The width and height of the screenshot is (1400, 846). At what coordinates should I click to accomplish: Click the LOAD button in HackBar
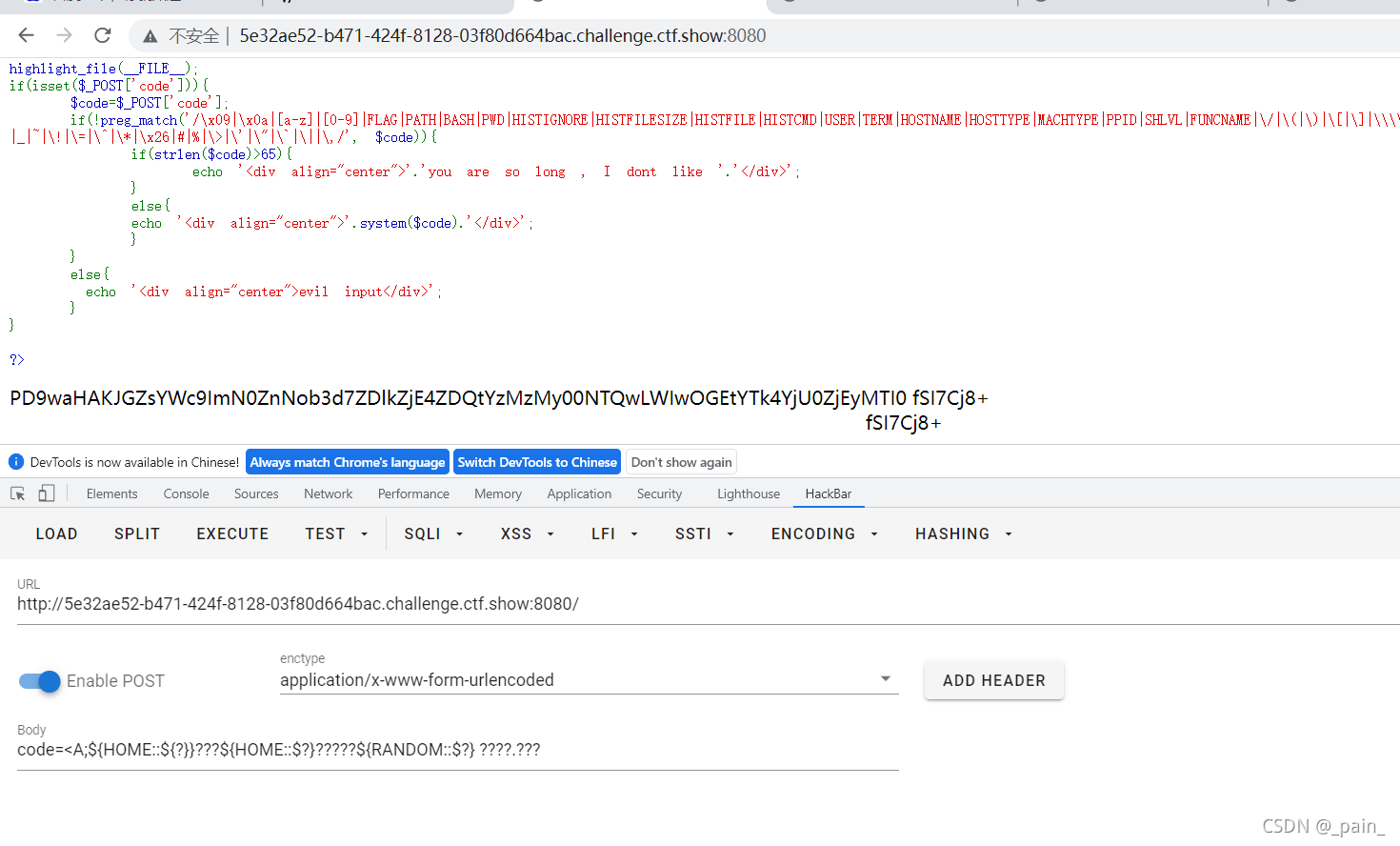[57, 534]
